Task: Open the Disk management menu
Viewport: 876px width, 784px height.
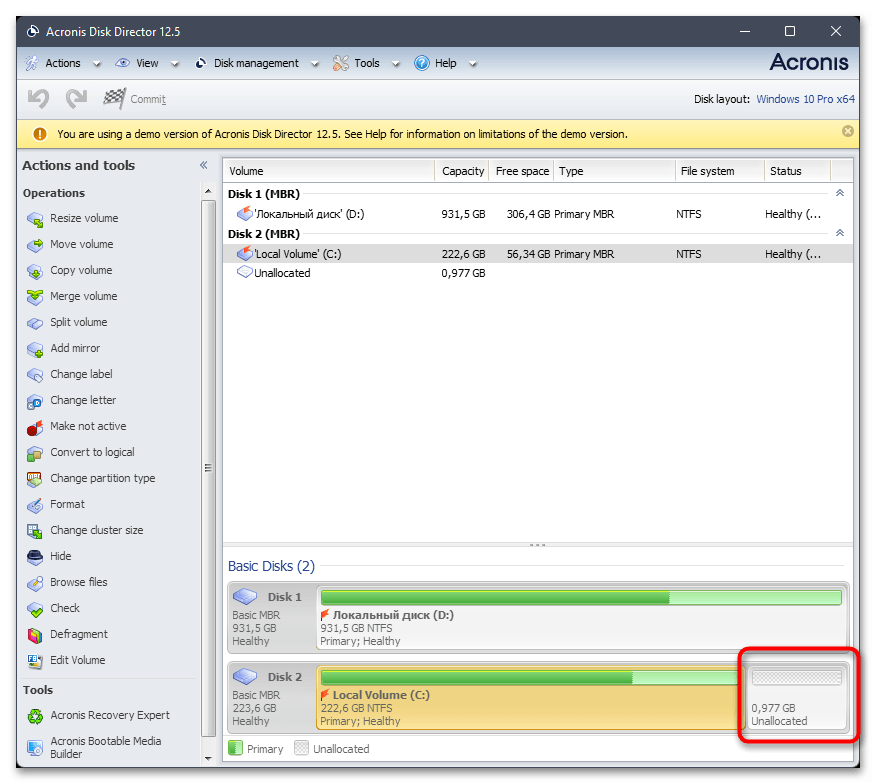Action: (255, 63)
